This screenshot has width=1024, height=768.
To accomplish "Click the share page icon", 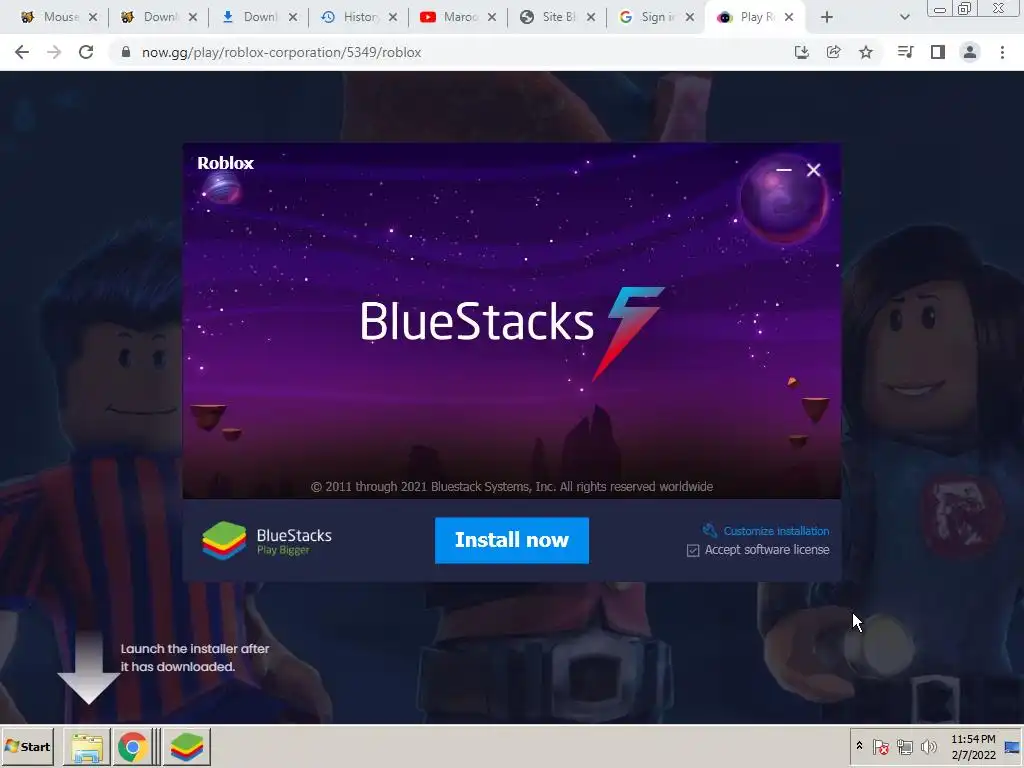I will pos(834,52).
